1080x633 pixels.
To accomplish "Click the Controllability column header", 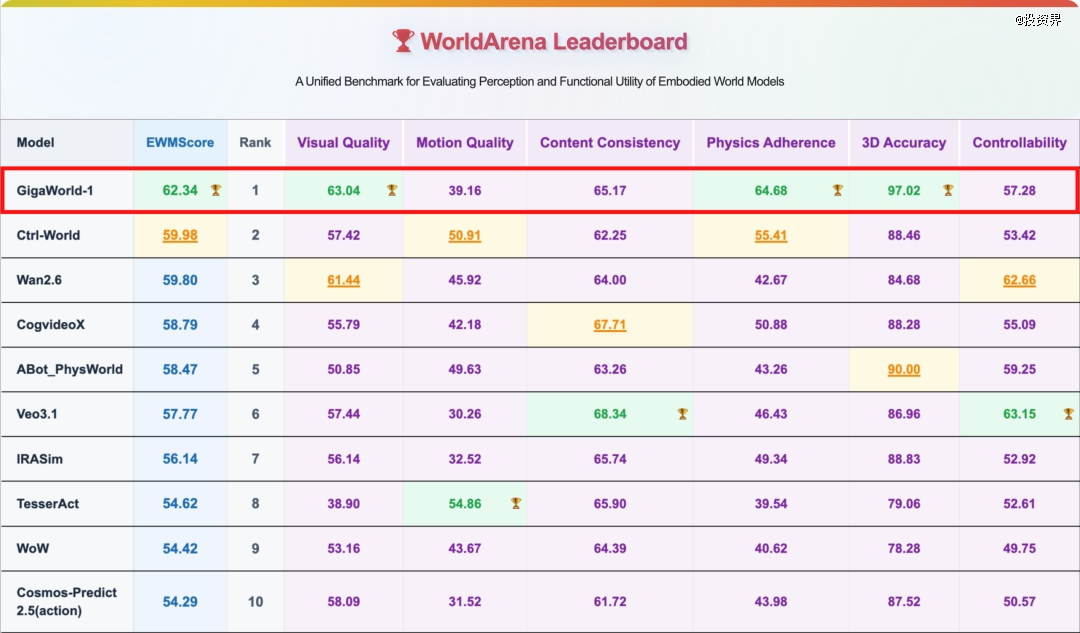I will click(x=1019, y=143).
